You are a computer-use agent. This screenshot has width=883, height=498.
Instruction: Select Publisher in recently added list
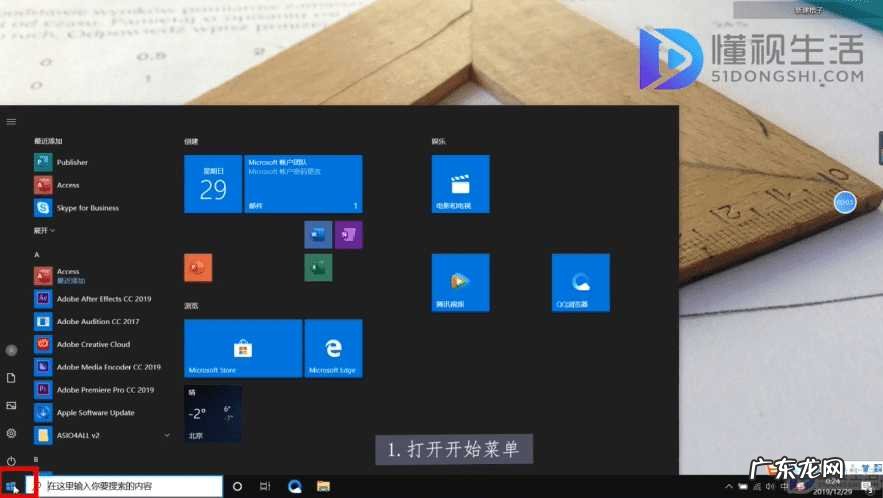[x=72, y=162]
